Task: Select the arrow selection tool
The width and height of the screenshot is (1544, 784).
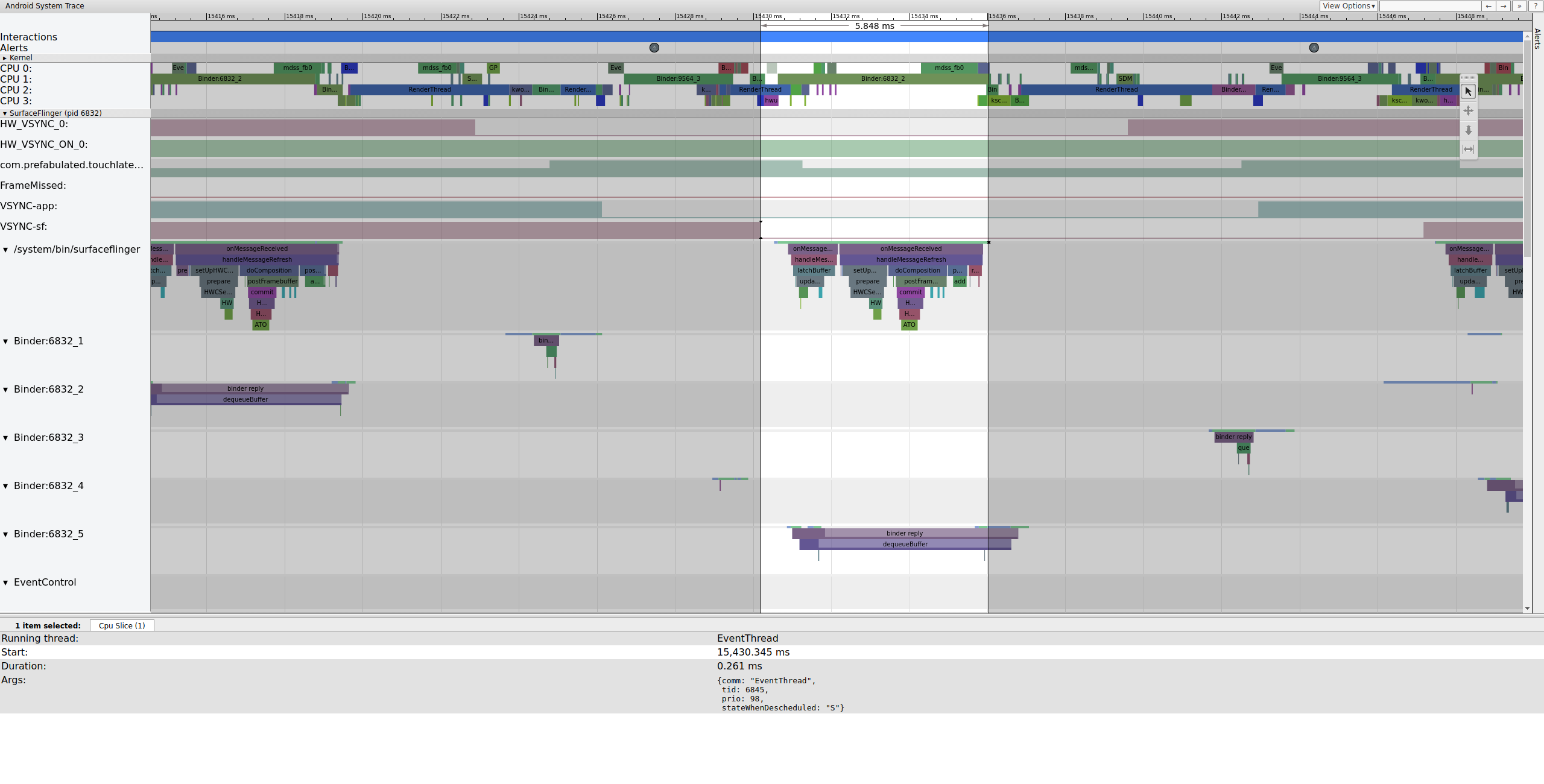Action: point(1468,91)
